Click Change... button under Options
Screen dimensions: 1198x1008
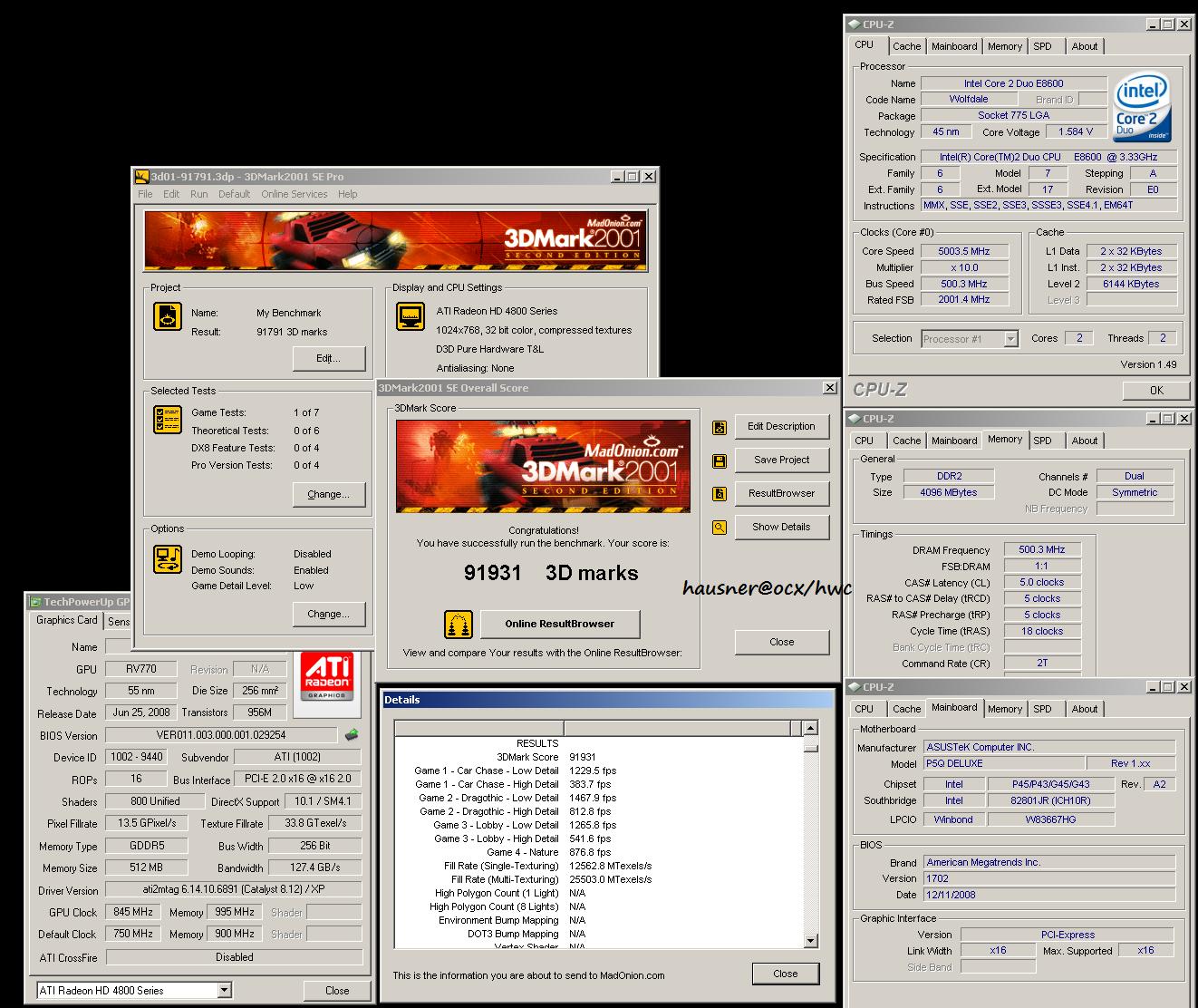tap(329, 615)
